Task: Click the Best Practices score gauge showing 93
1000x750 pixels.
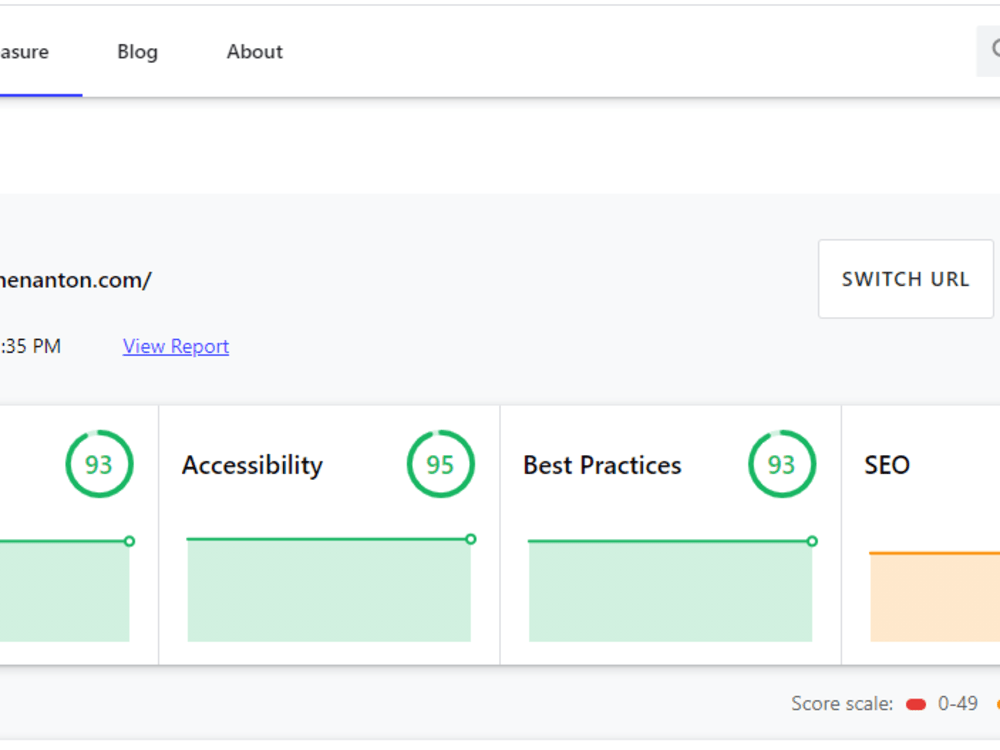Action: (x=782, y=464)
